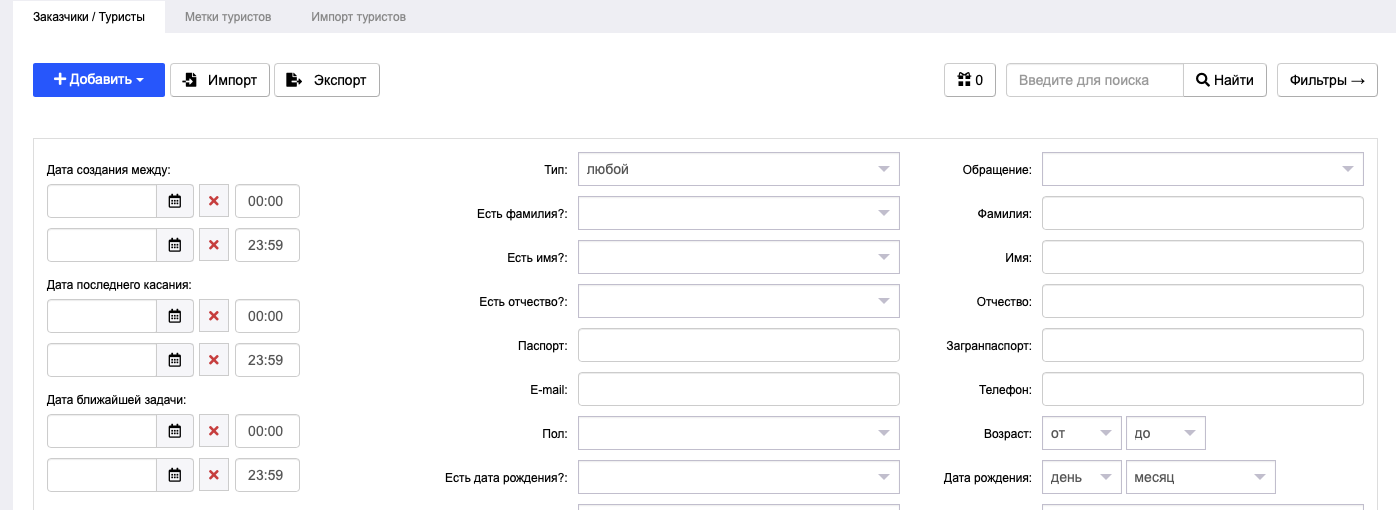Open the Тип dropdown showing любой
The height and width of the screenshot is (510, 1396).
tap(739, 169)
